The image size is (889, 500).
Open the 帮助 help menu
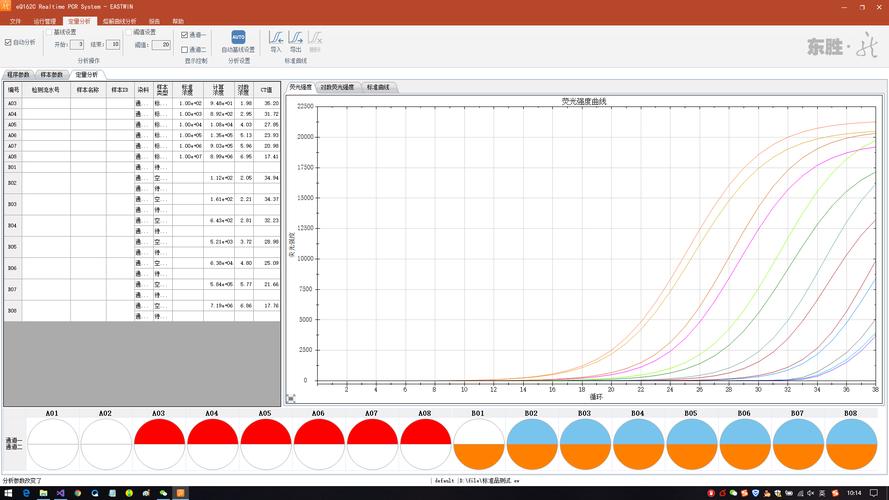178,21
